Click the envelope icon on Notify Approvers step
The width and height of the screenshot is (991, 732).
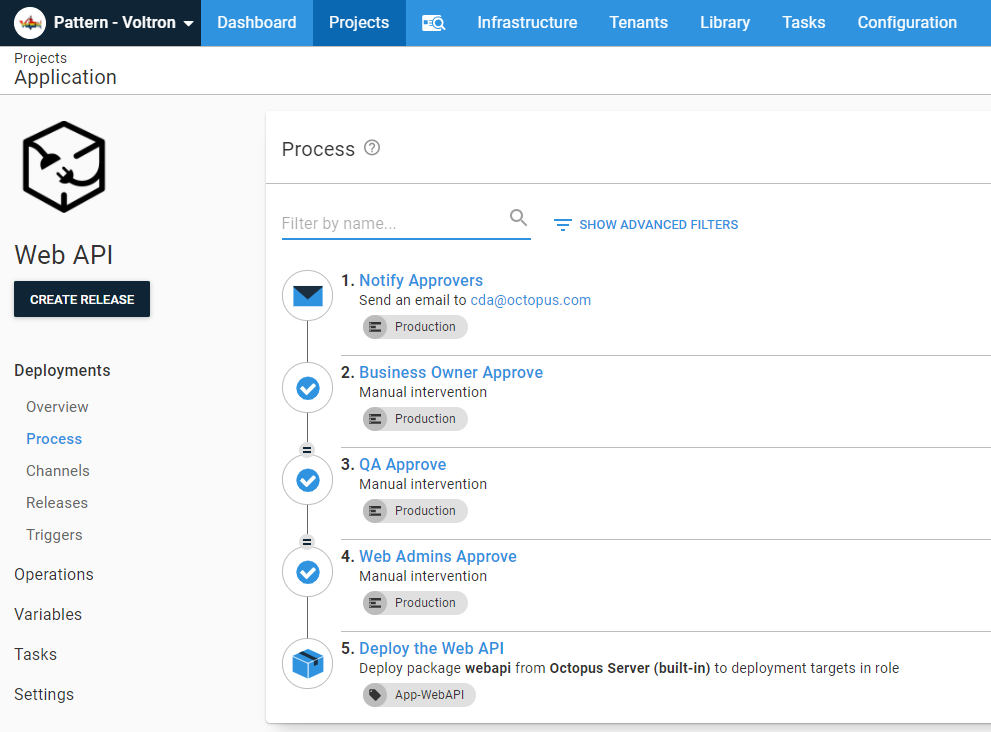[x=307, y=295]
